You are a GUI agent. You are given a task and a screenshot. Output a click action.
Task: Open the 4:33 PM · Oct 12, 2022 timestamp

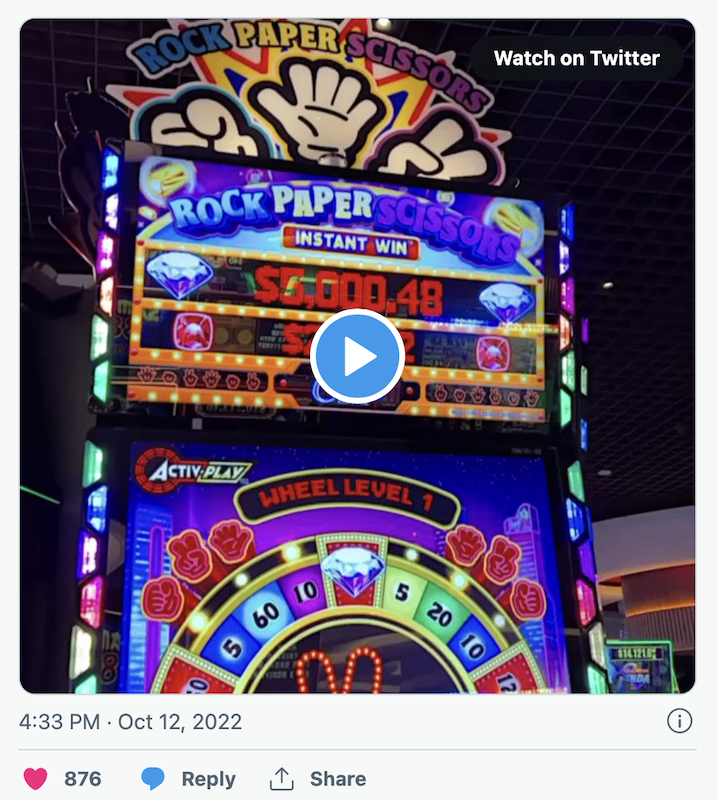point(130,721)
